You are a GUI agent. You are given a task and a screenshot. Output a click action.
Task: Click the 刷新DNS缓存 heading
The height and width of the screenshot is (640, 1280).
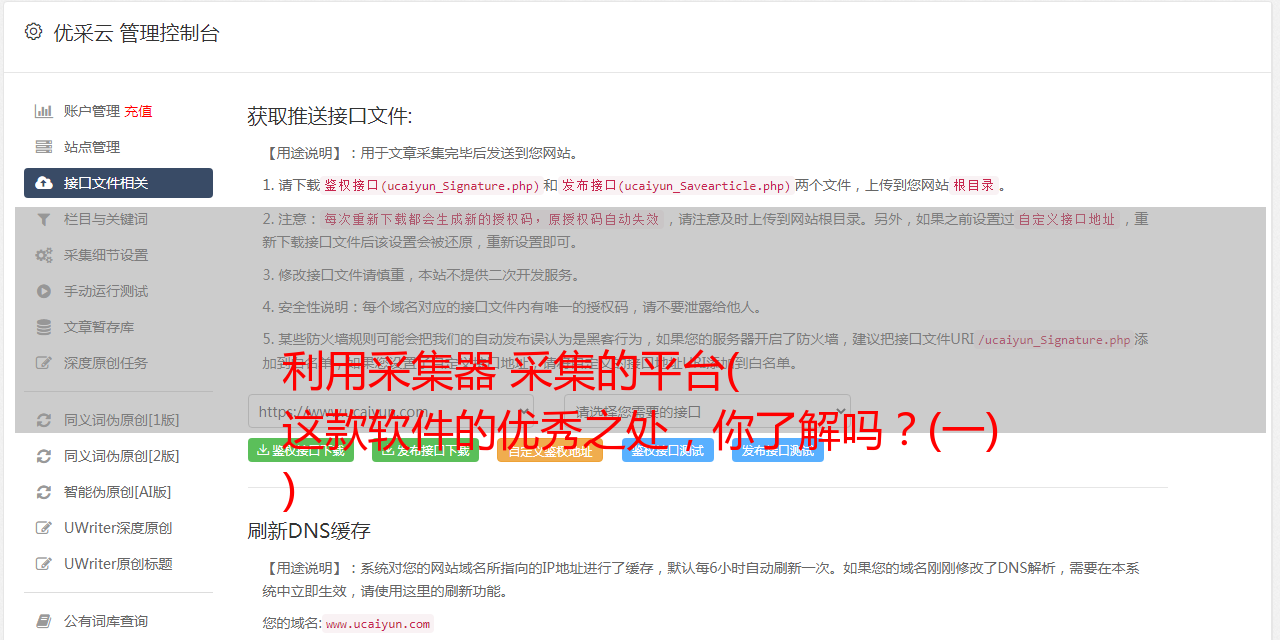point(310,530)
